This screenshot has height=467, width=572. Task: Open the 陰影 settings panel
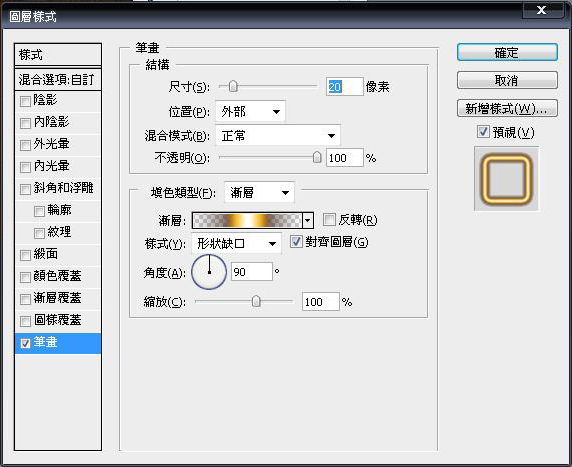(45, 100)
